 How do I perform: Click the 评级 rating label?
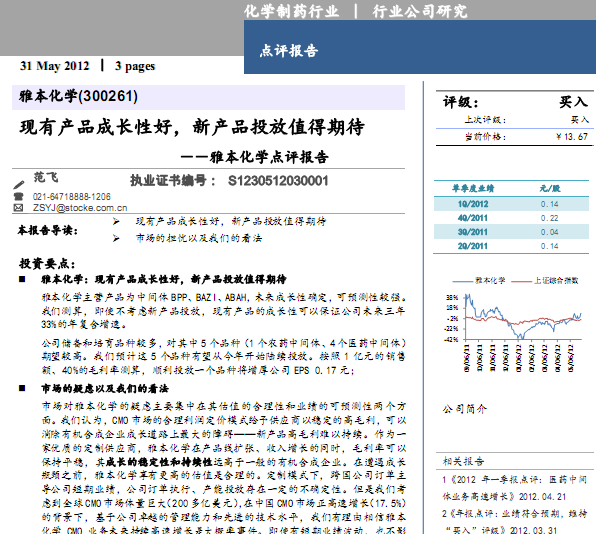[x=461, y=102]
